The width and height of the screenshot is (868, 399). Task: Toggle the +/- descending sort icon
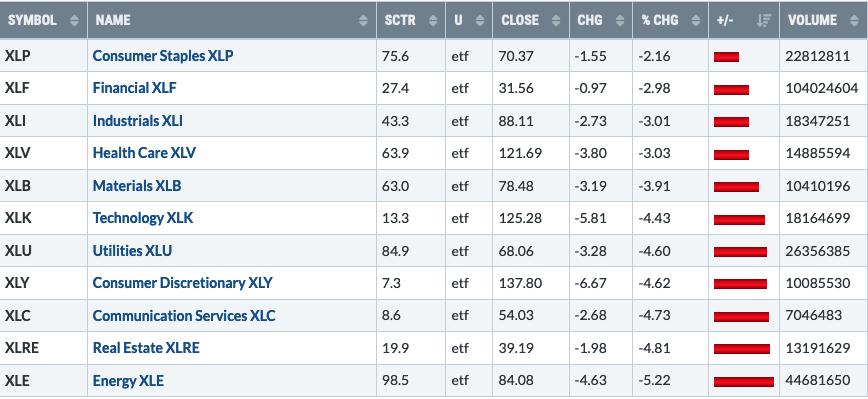coord(764,20)
